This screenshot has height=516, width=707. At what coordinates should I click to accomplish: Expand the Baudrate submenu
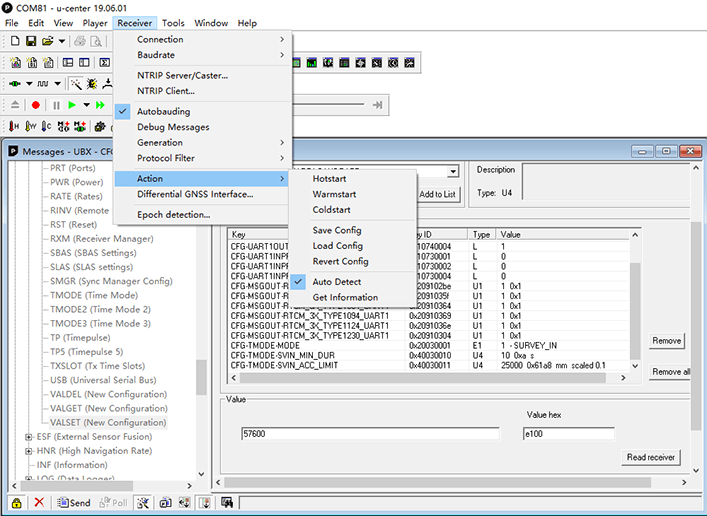coord(201,55)
